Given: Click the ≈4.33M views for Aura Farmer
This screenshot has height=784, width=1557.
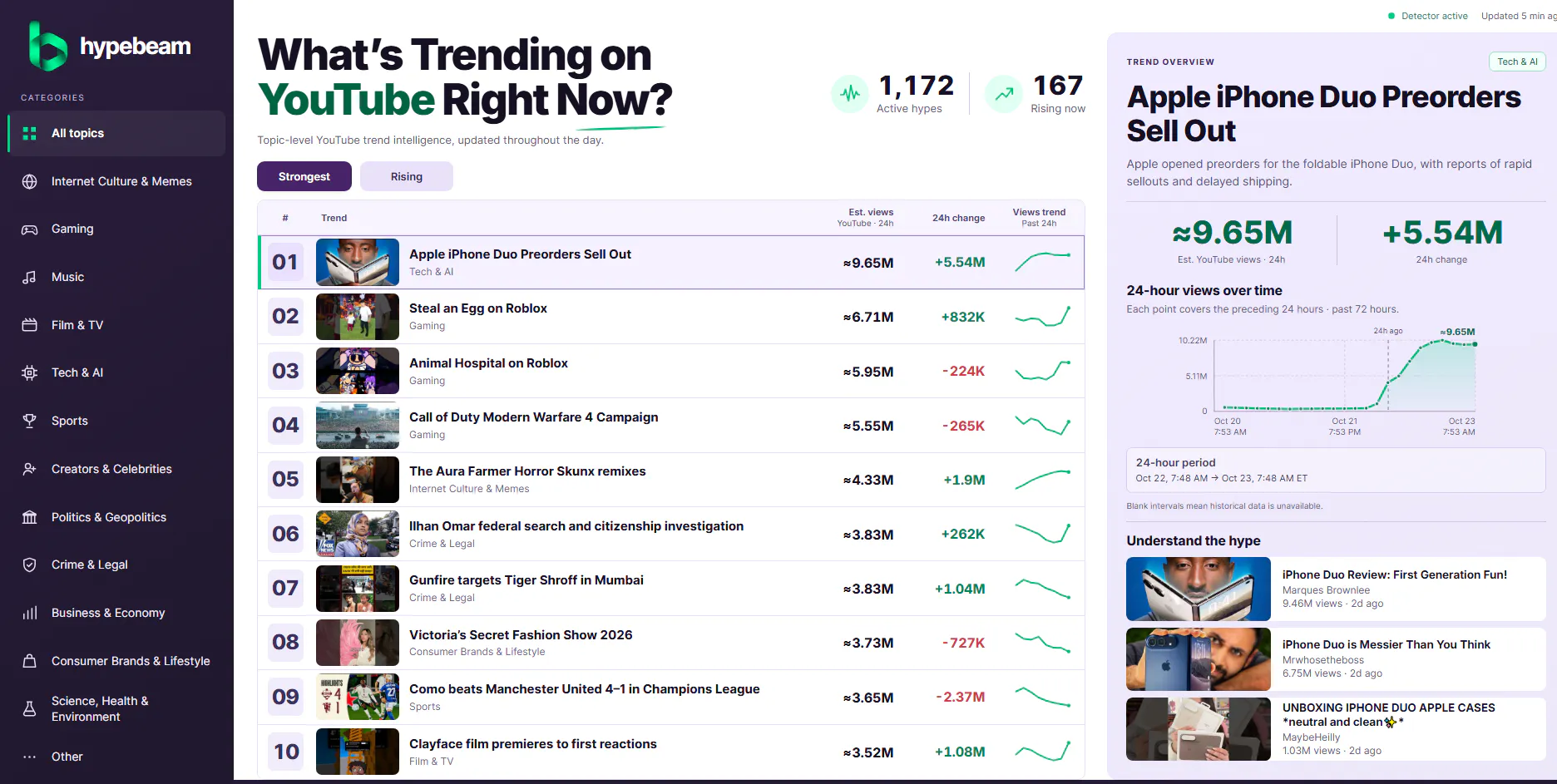Looking at the screenshot, I should [868, 480].
